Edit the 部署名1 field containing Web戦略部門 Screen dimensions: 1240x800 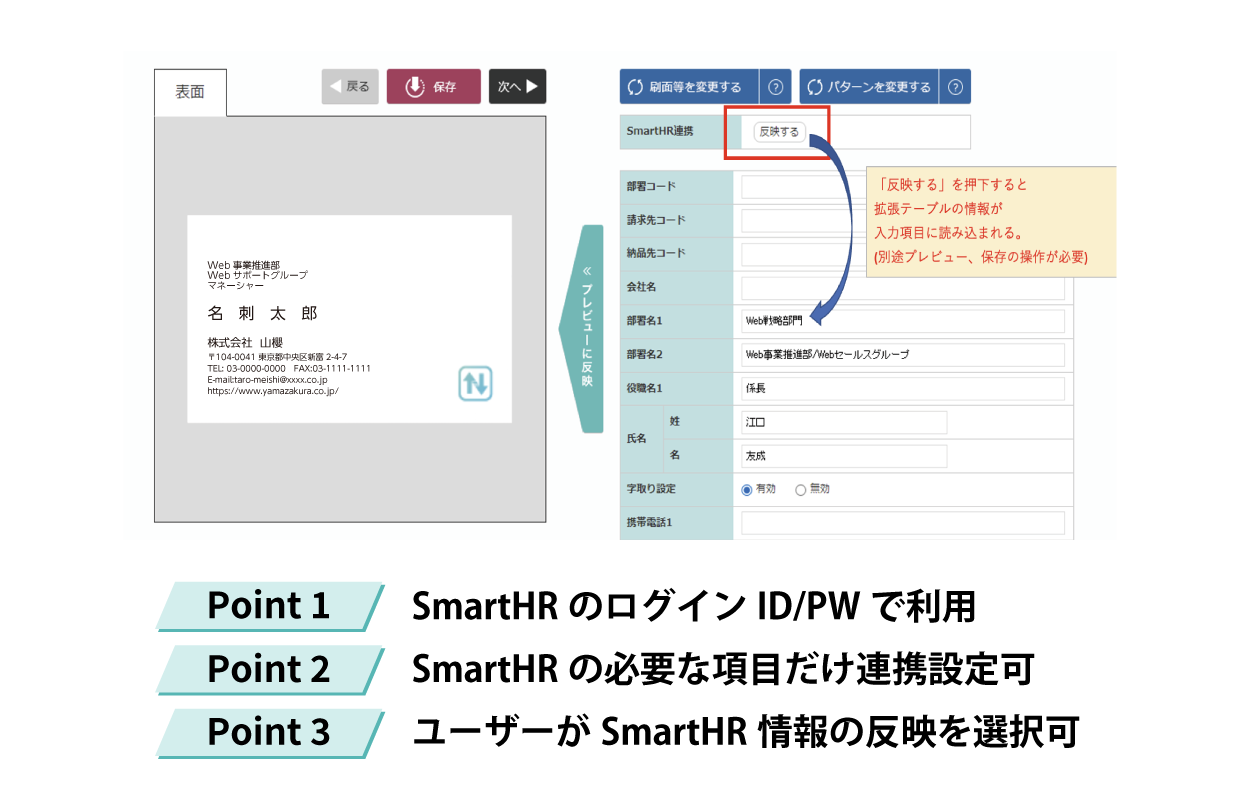903,321
